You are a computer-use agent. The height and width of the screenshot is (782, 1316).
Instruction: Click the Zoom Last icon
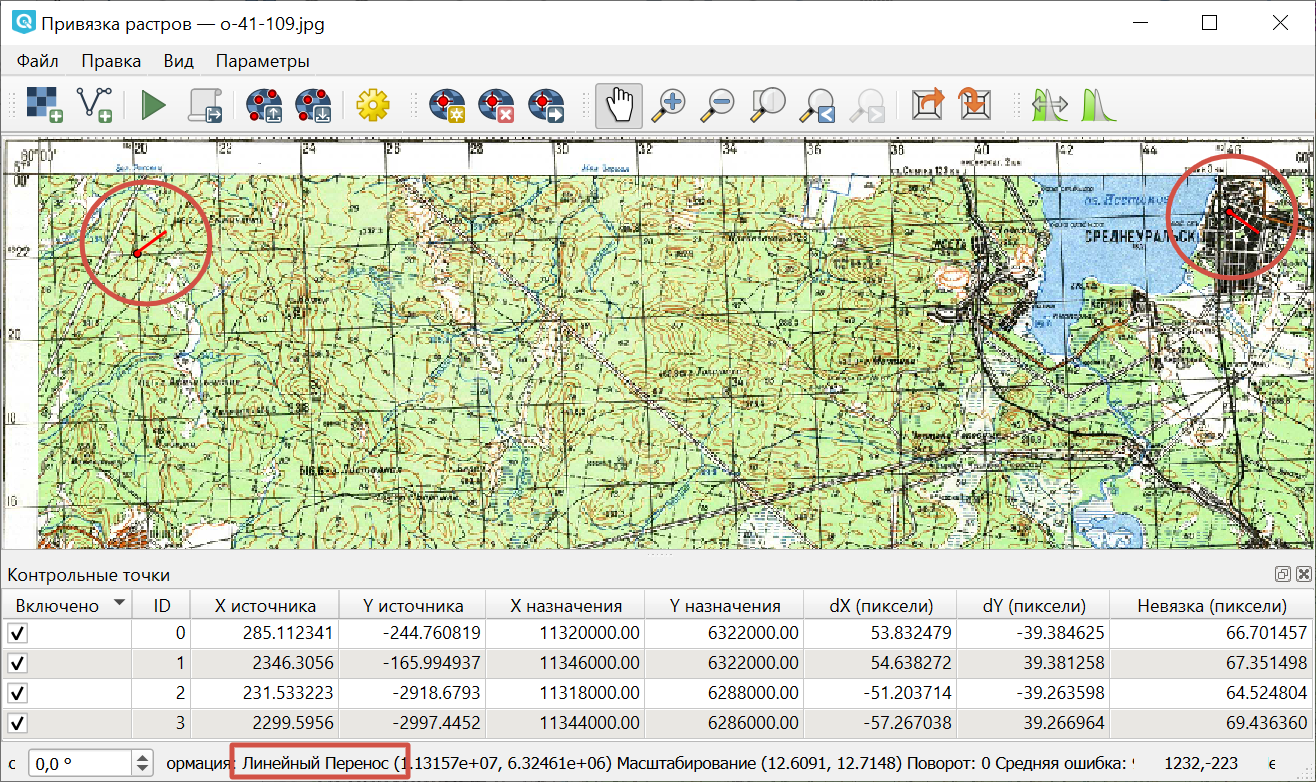819,105
